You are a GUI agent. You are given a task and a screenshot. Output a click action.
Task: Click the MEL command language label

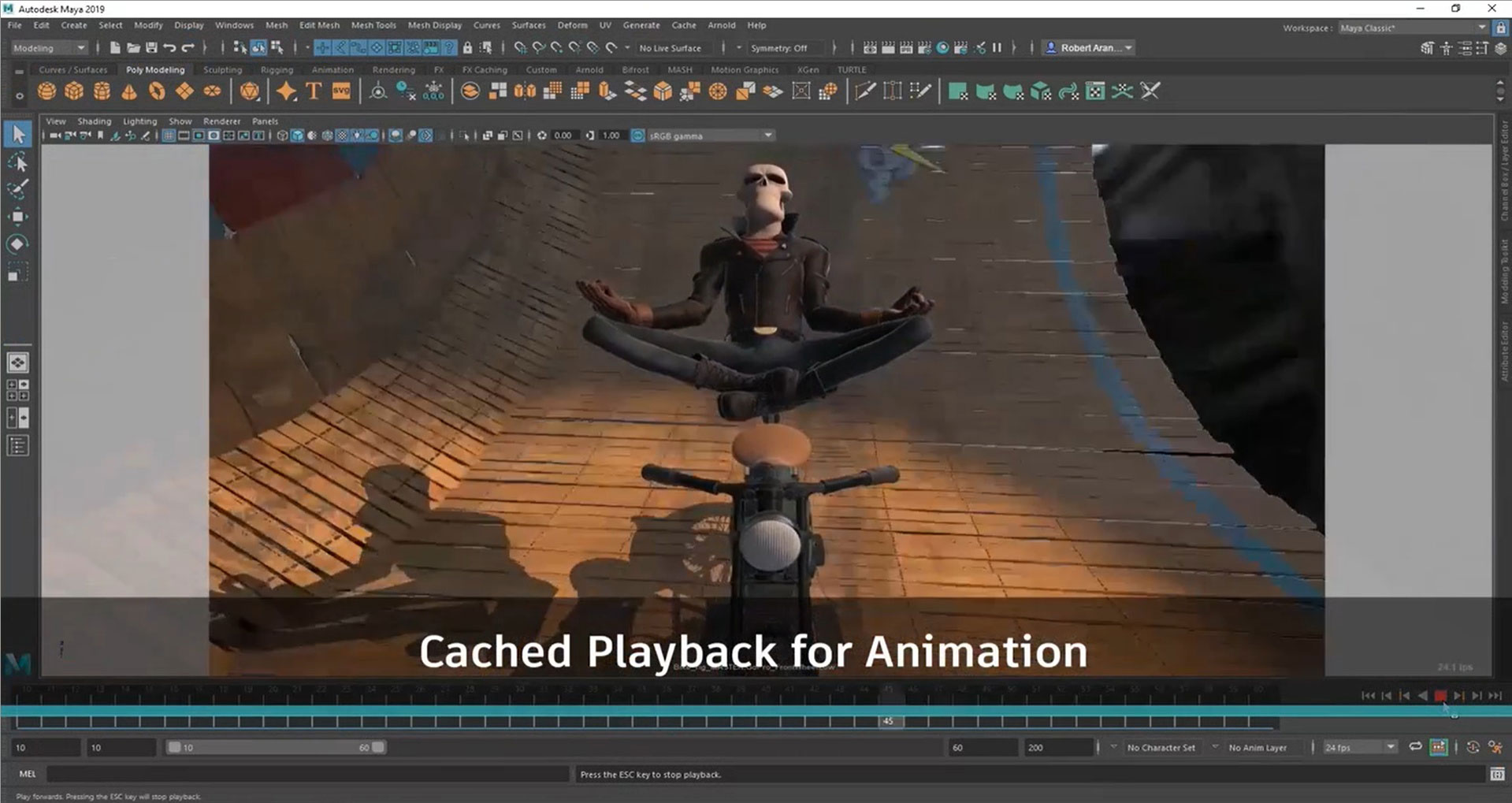28,775
